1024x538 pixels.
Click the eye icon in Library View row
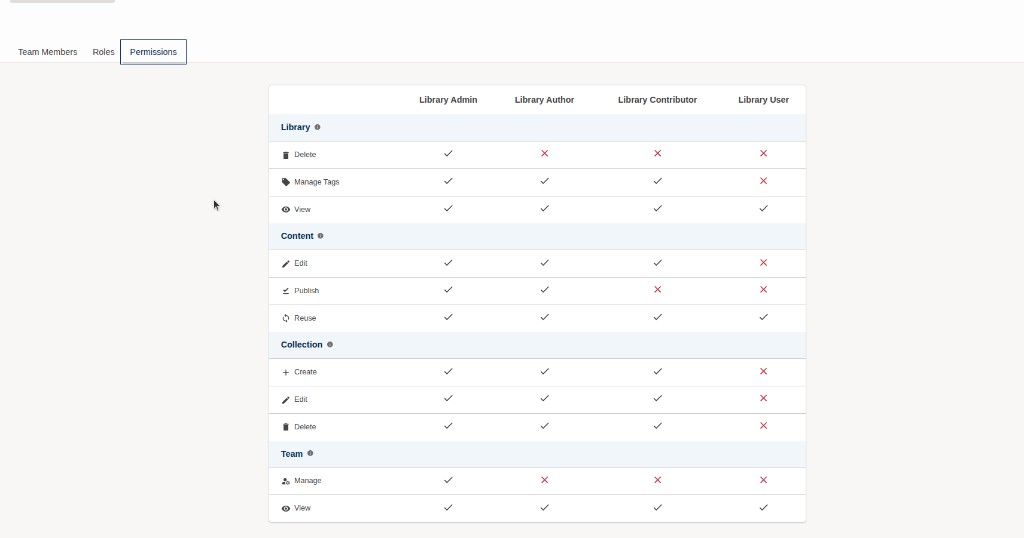coord(285,210)
